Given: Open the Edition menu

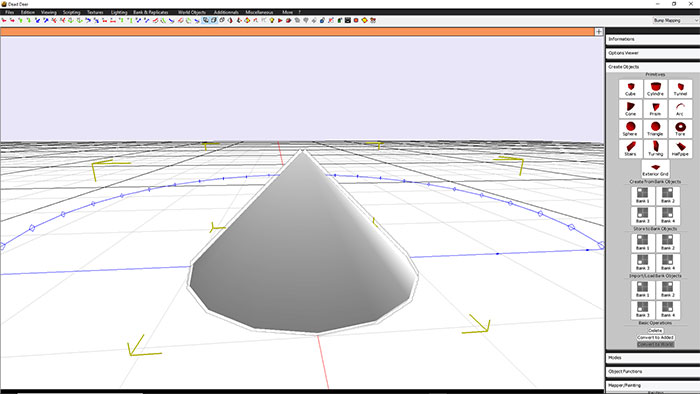Looking at the screenshot, I should tap(28, 12).
